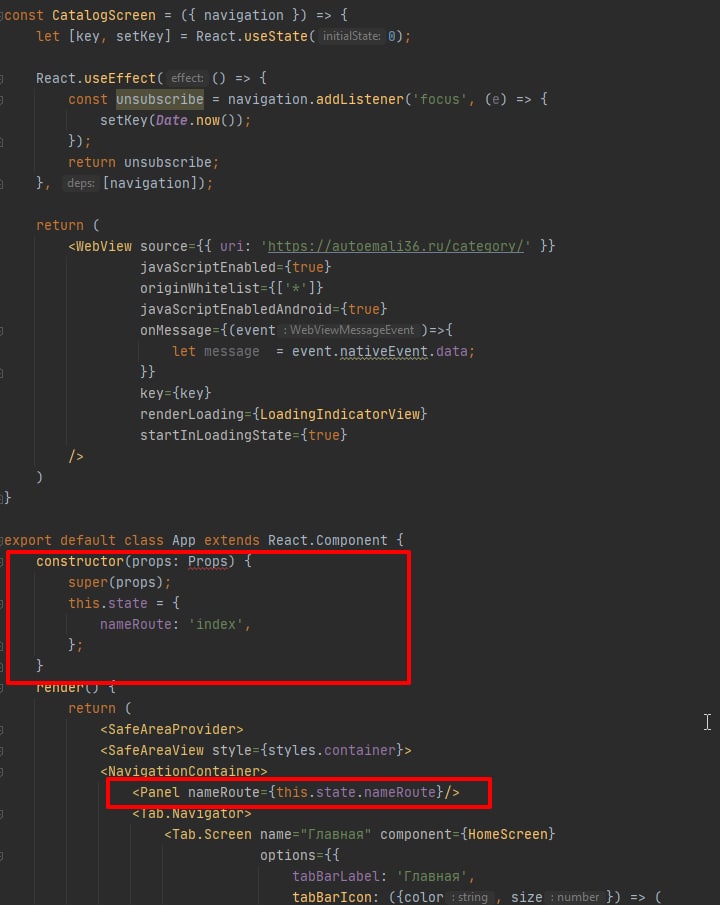Click the startInLoadingState prop
Image resolution: width=720 pixels, height=905 pixels.
(x=215, y=435)
